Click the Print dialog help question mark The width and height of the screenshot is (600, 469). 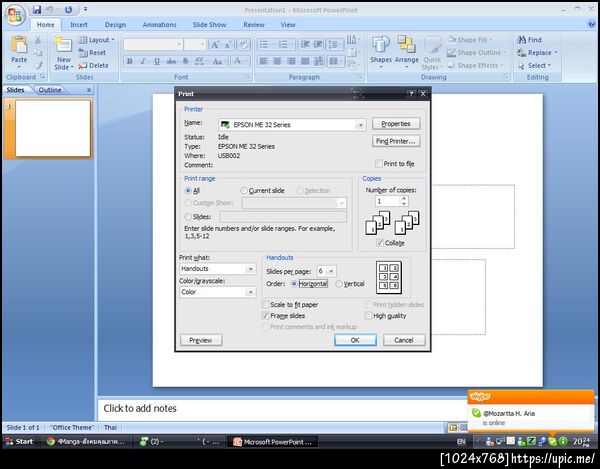411,93
